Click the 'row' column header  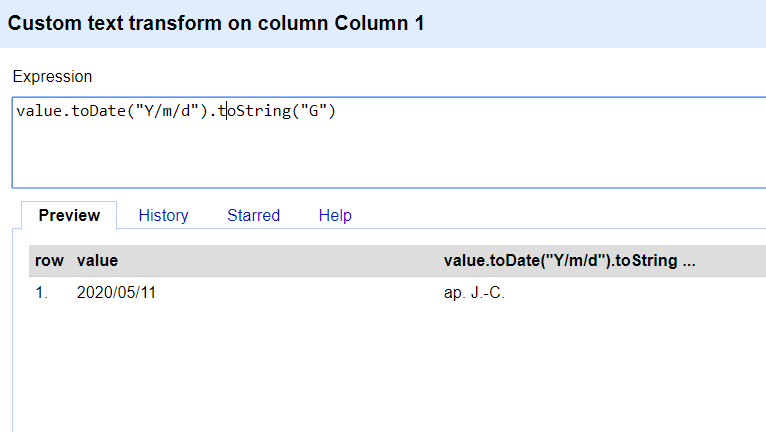point(49,260)
